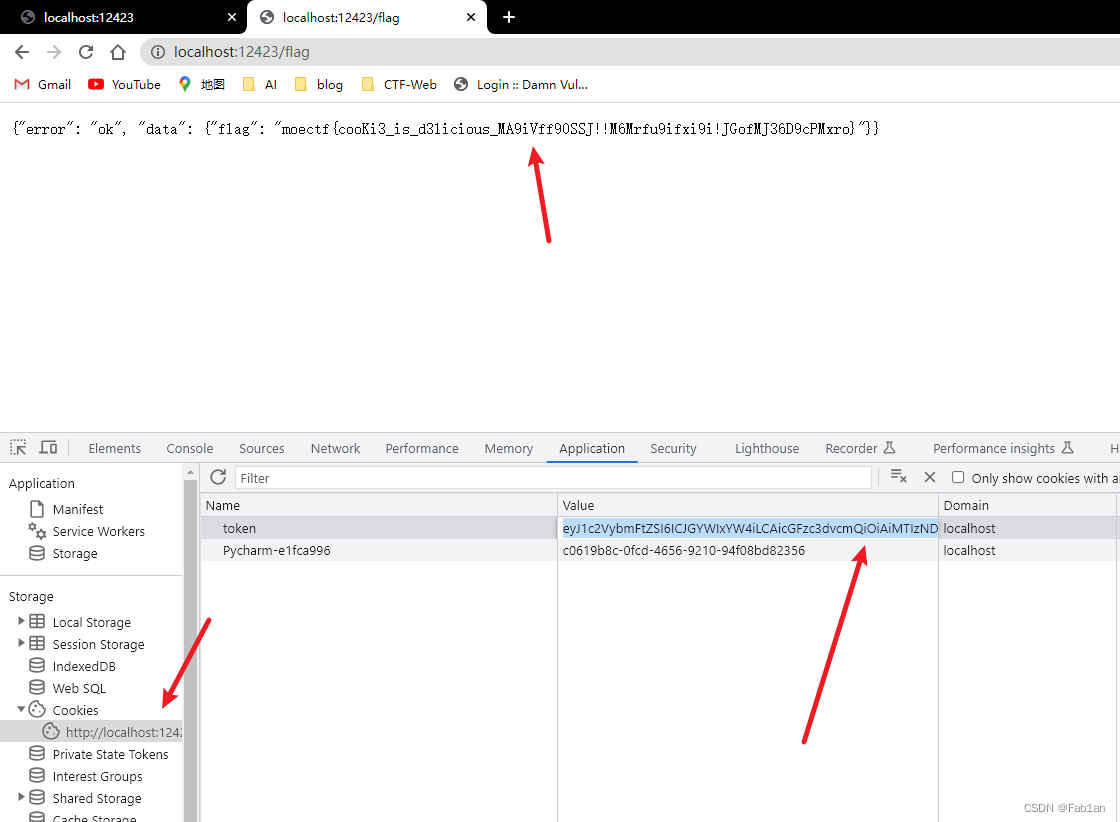
Task: Switch to the Recorder tab
Action: [859, 448]
